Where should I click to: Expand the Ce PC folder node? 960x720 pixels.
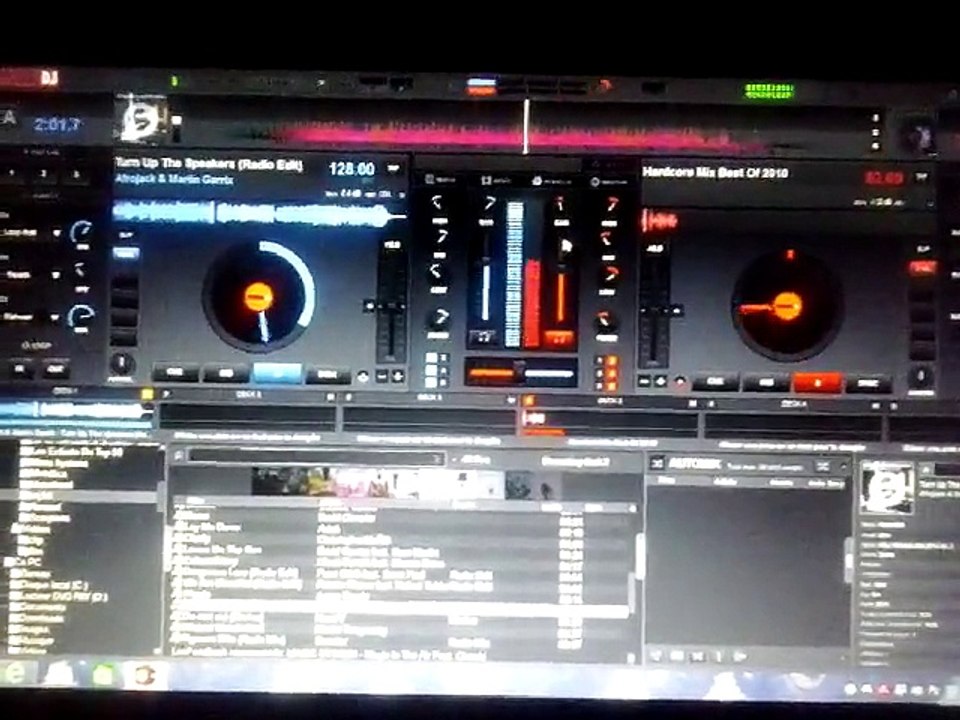point(8,561)
